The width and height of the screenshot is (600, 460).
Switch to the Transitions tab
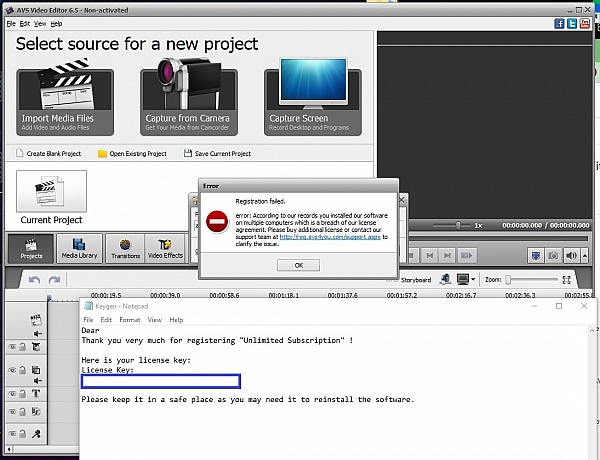[x=126, y=248]
